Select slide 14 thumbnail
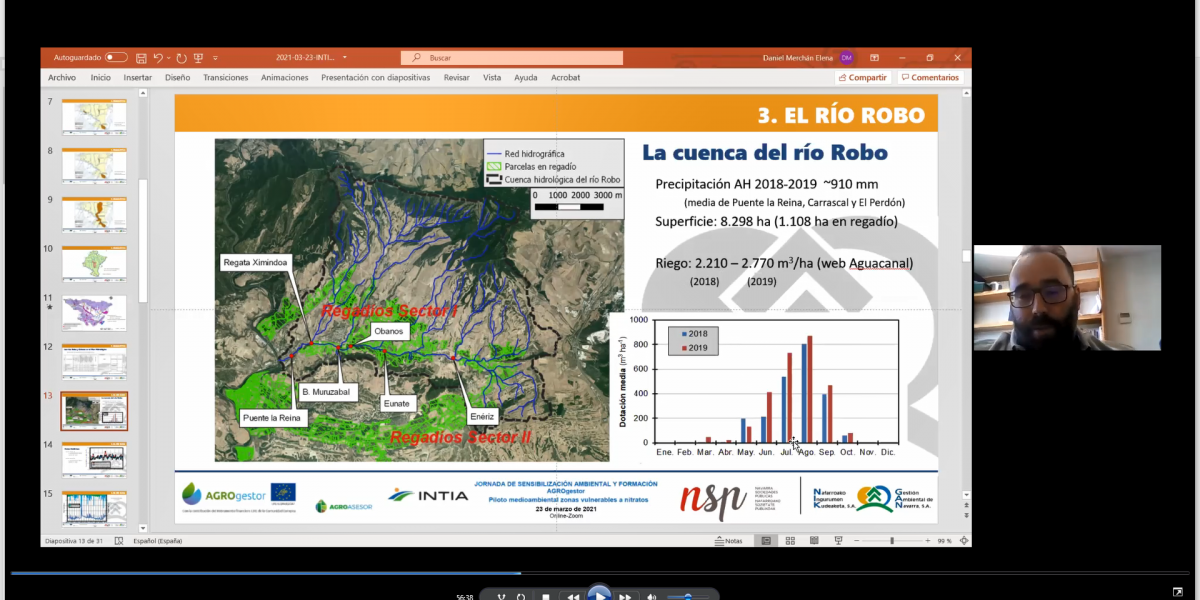The image size is (1200, 600). click(95, 459)
